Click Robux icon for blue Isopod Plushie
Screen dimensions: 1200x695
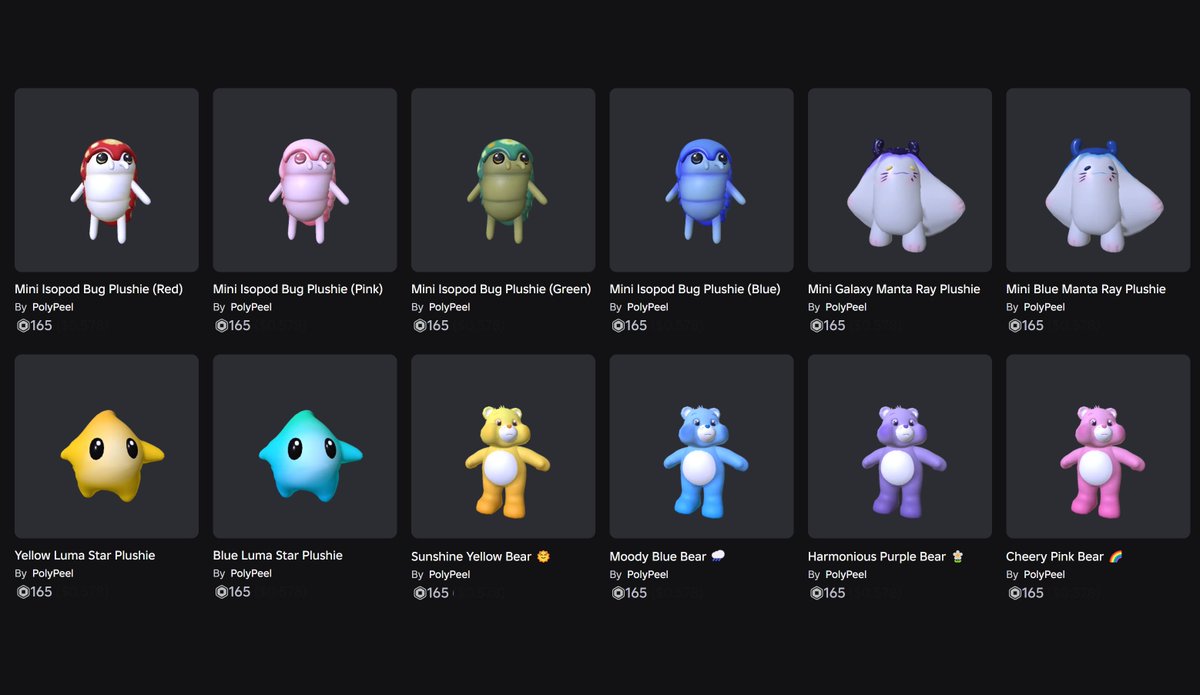[x=617, y=325]
